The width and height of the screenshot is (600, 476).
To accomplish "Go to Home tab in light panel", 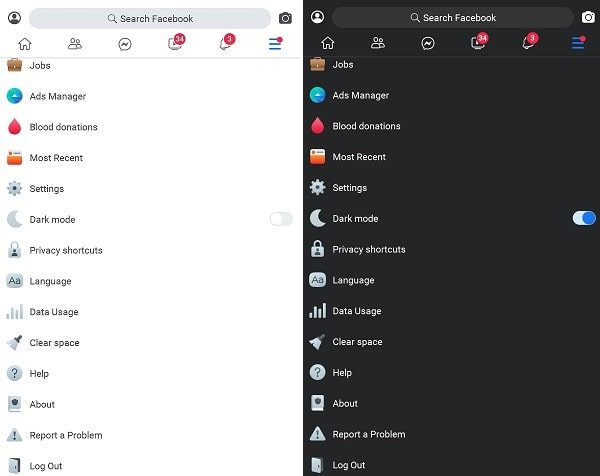I will point(25,44).
